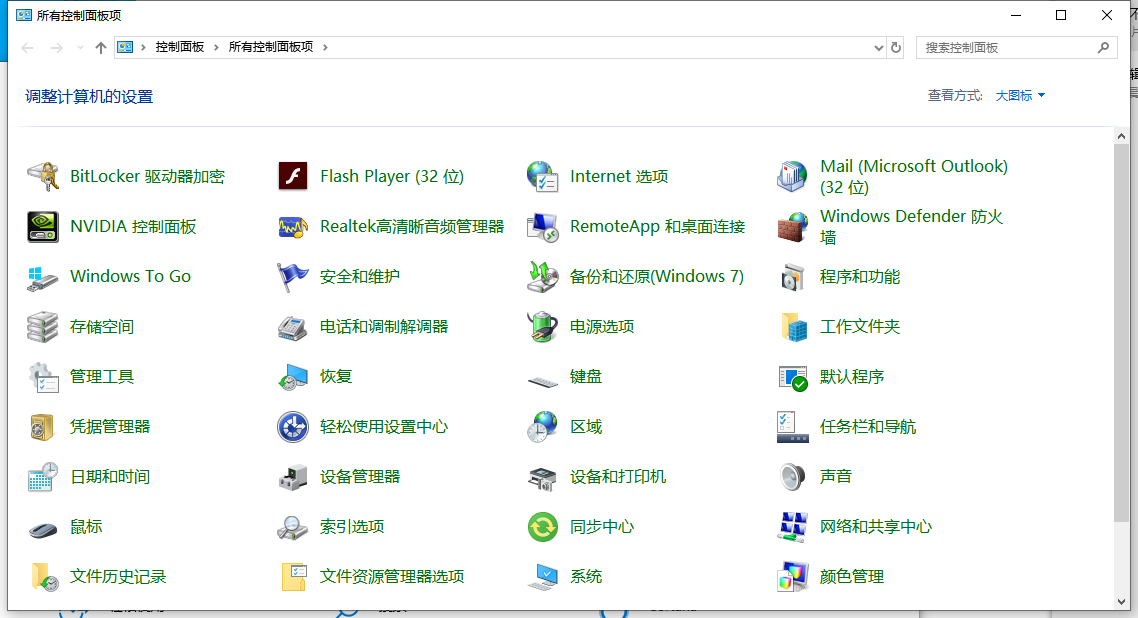Click the 颜色管理 icon

click(793, 577)
